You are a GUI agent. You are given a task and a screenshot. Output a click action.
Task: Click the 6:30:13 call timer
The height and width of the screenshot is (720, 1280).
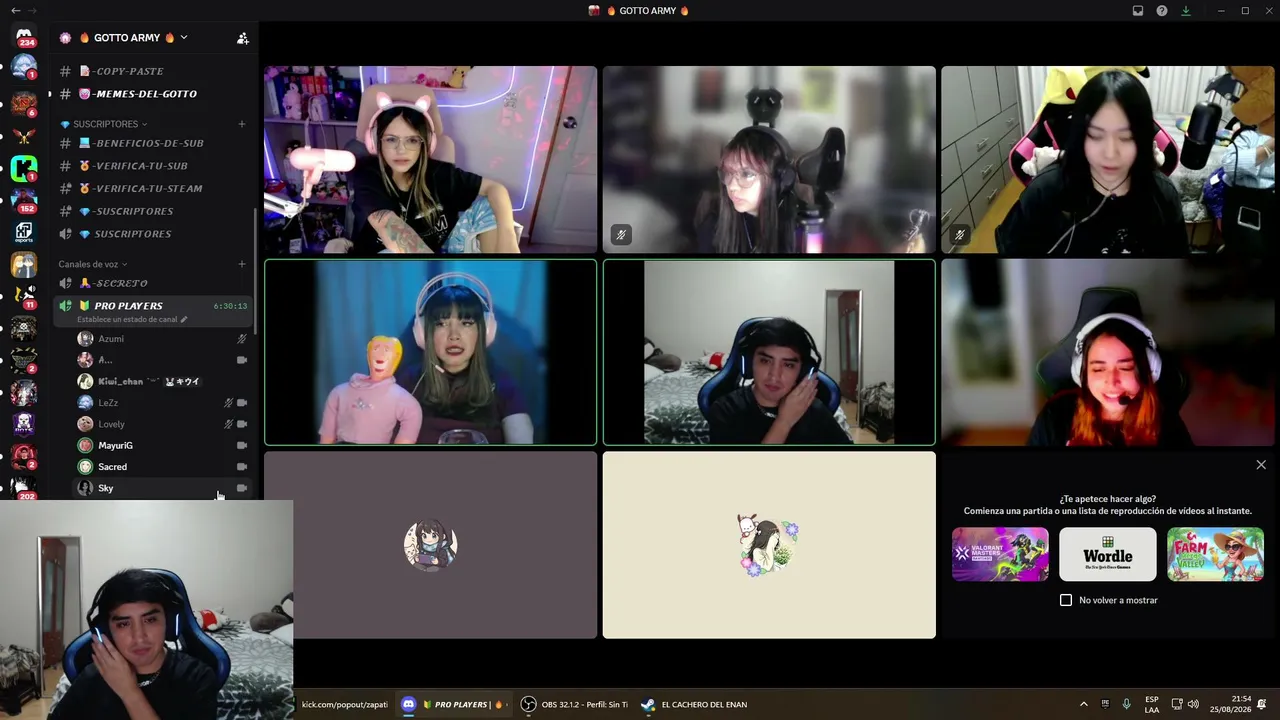tap(230, 306)
